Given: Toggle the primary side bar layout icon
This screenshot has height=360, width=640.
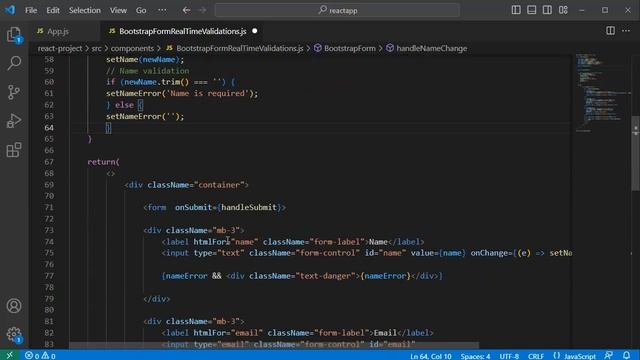Looking at the screenshot, I should [516, 10].
